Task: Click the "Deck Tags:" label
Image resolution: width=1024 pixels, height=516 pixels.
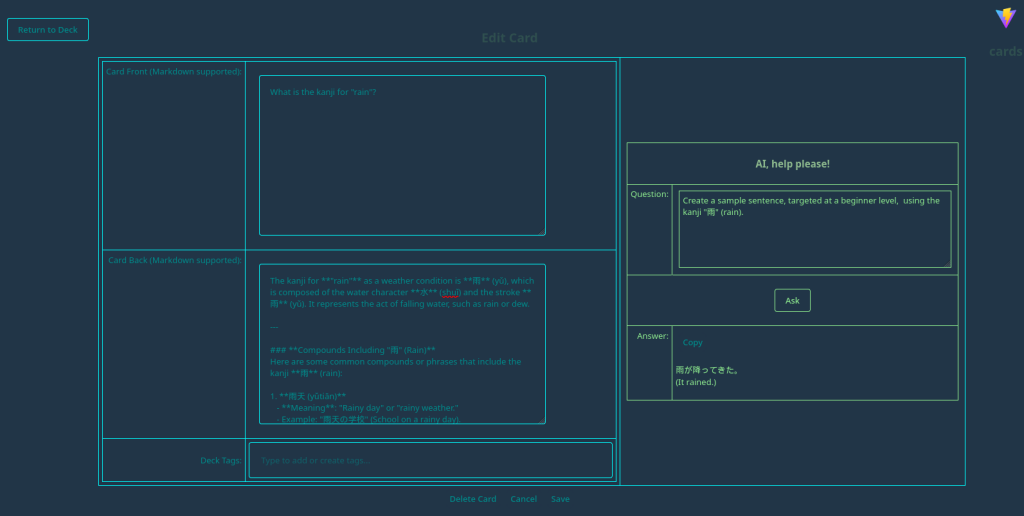Action: (221, 460)
